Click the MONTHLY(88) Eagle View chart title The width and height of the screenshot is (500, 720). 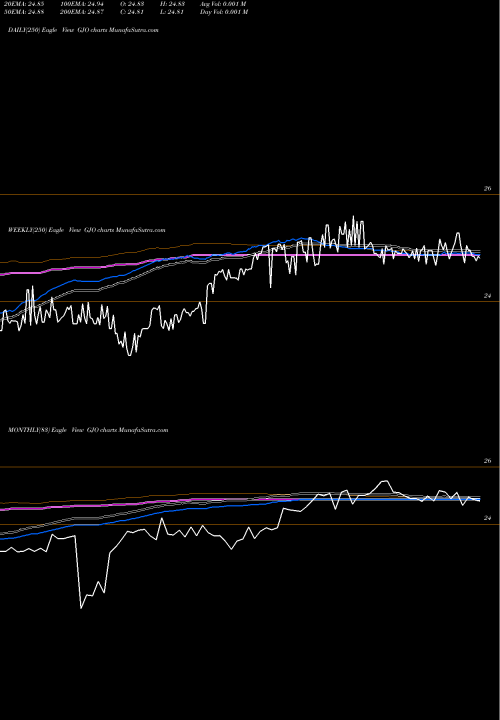(88, 430)
